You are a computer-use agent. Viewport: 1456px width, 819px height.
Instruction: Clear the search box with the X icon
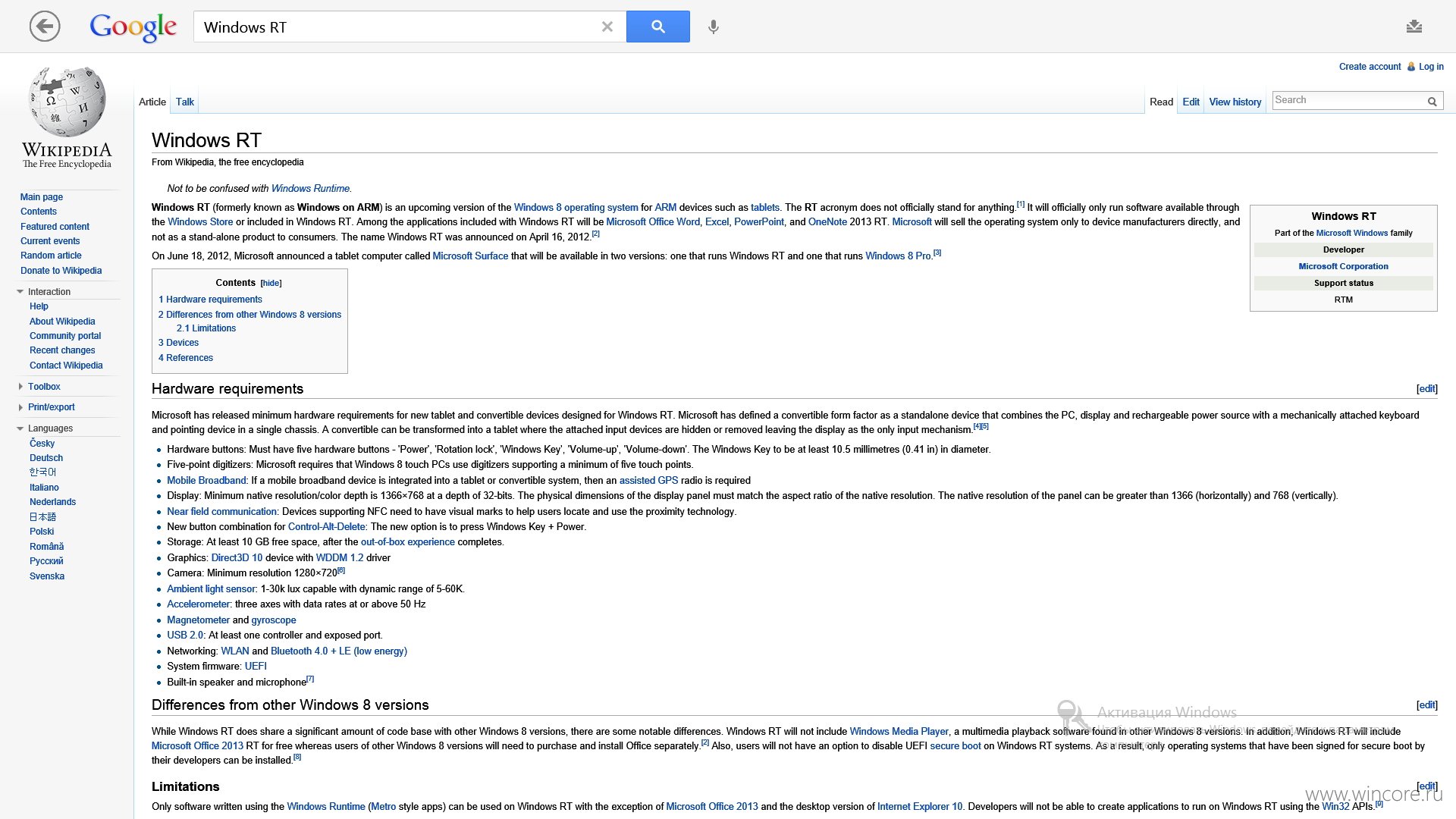pyautogui.click(x=607, y=27)
